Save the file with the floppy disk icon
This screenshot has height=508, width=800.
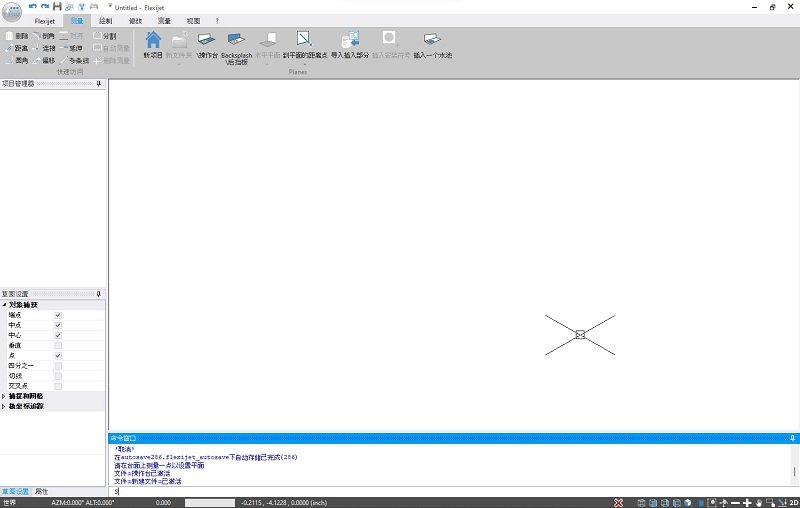(x=57, y=7)
